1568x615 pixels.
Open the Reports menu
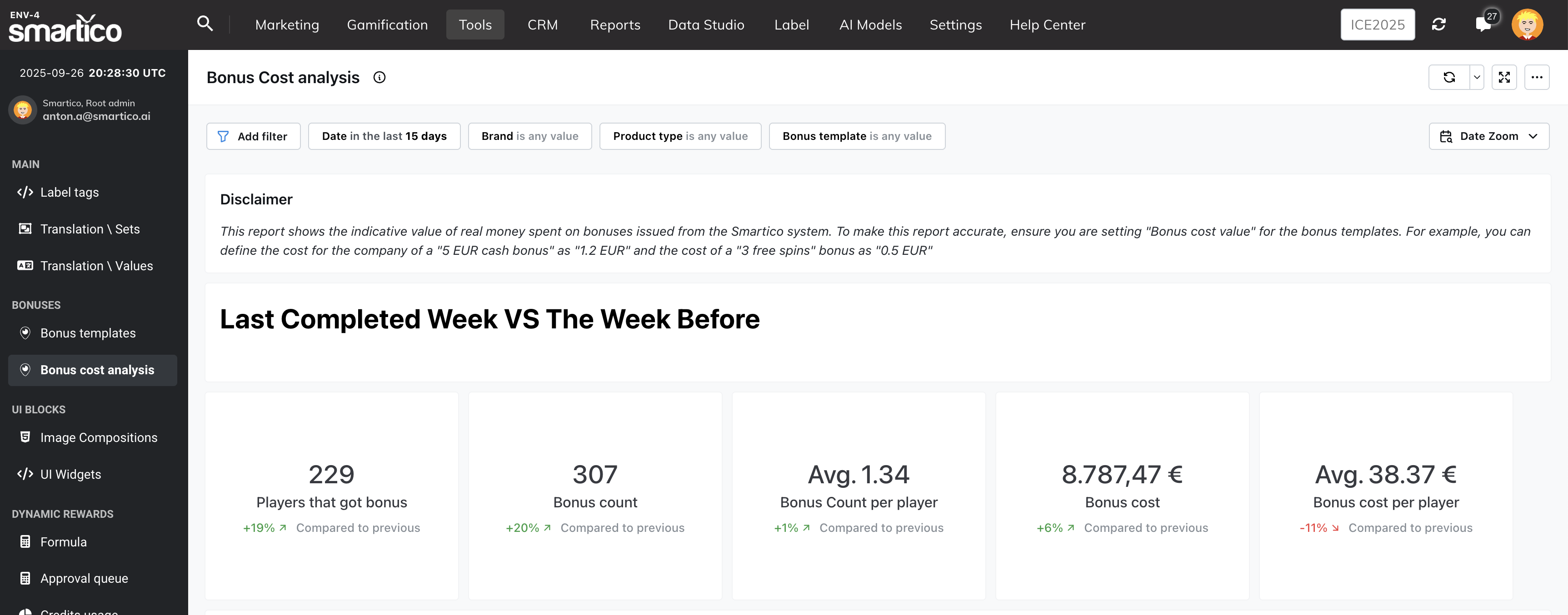615,25
